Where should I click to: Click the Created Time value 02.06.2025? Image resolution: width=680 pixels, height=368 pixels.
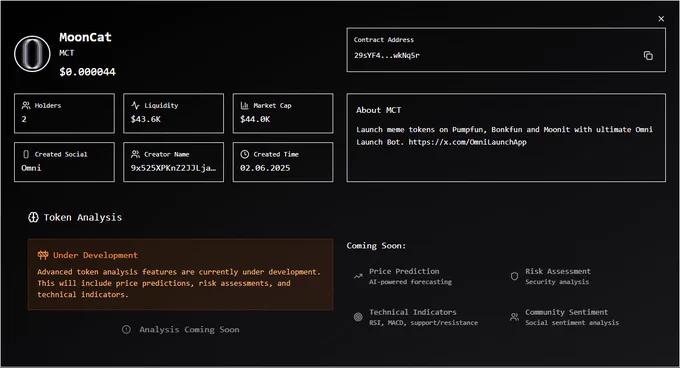point(265,168)
